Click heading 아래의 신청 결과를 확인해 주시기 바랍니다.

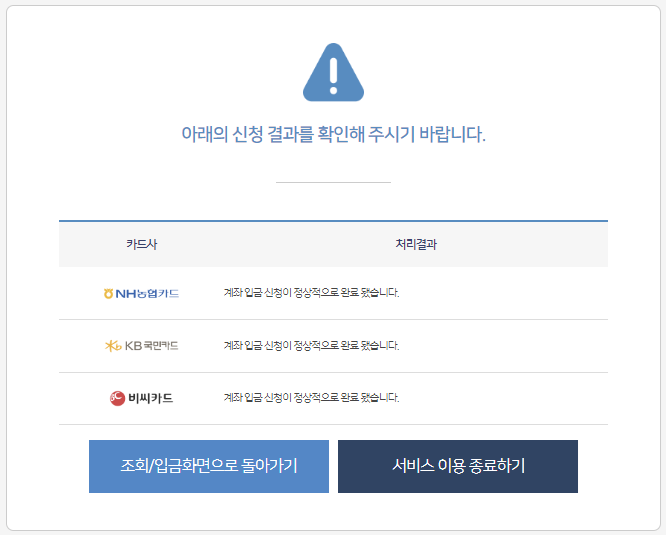click(x=333, y=134)
